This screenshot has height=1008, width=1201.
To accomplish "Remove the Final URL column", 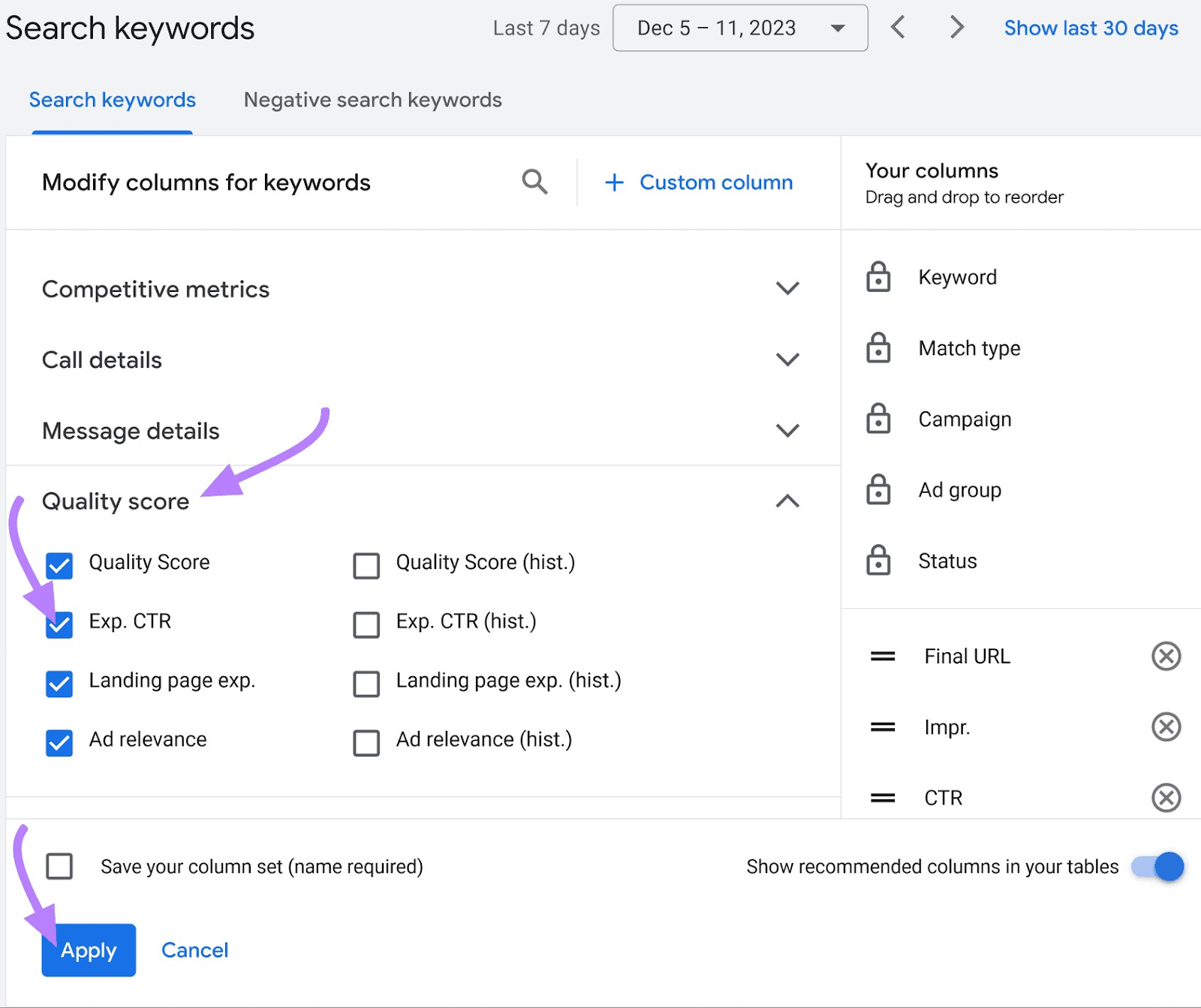I will 1166,656.
